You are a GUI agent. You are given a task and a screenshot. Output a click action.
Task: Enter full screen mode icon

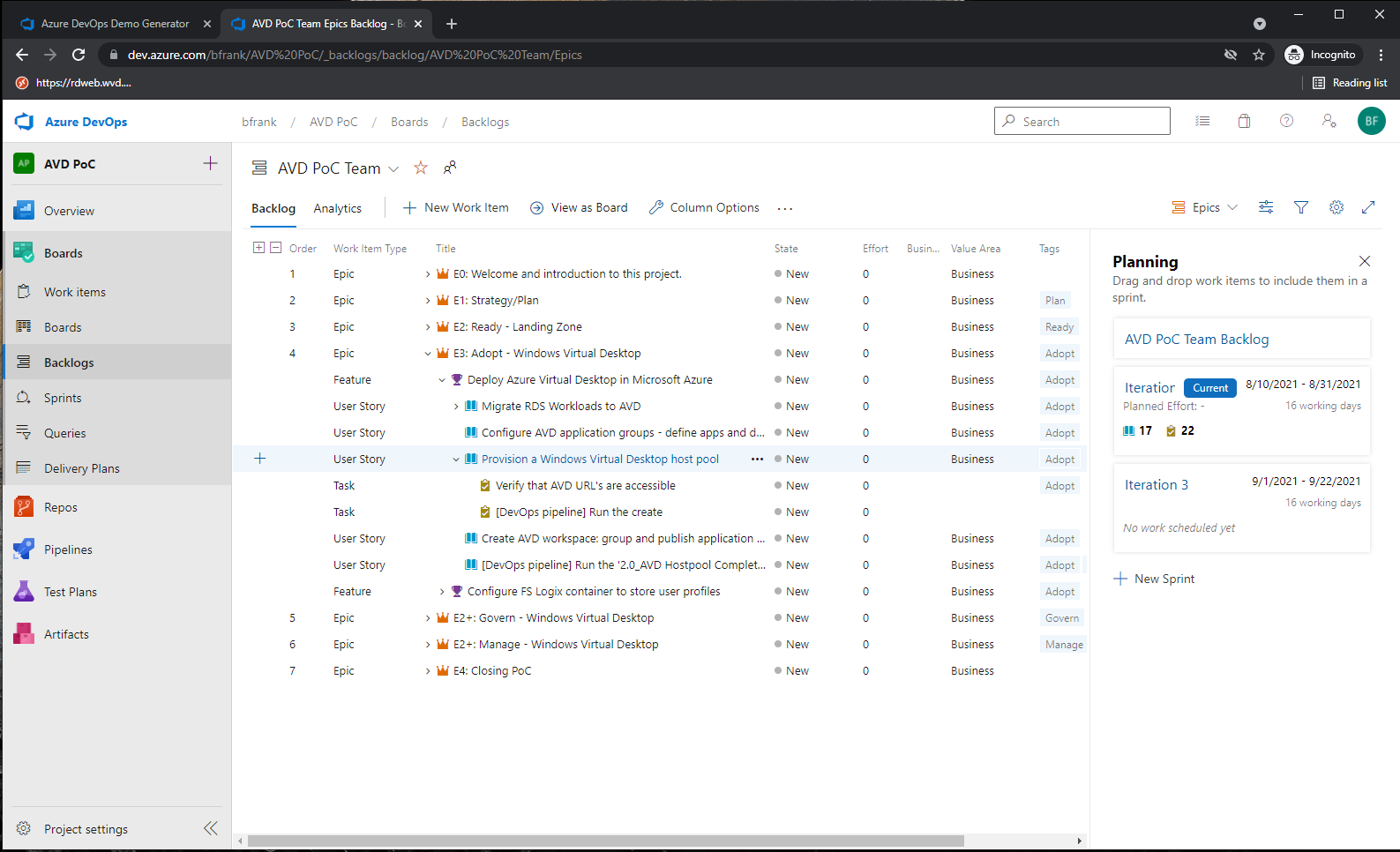tap(1368, 207)
